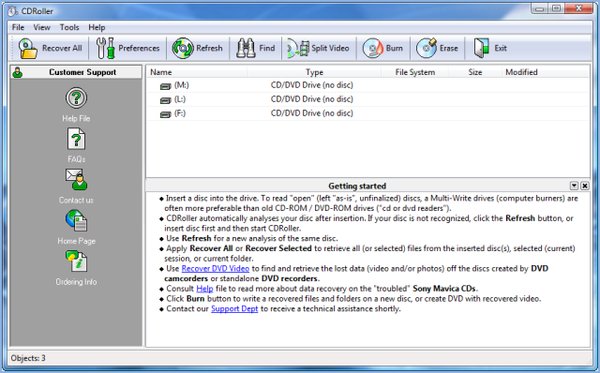Open the Help menu
The height and width of the screenshot is (373, 600).
click(97, 28)
